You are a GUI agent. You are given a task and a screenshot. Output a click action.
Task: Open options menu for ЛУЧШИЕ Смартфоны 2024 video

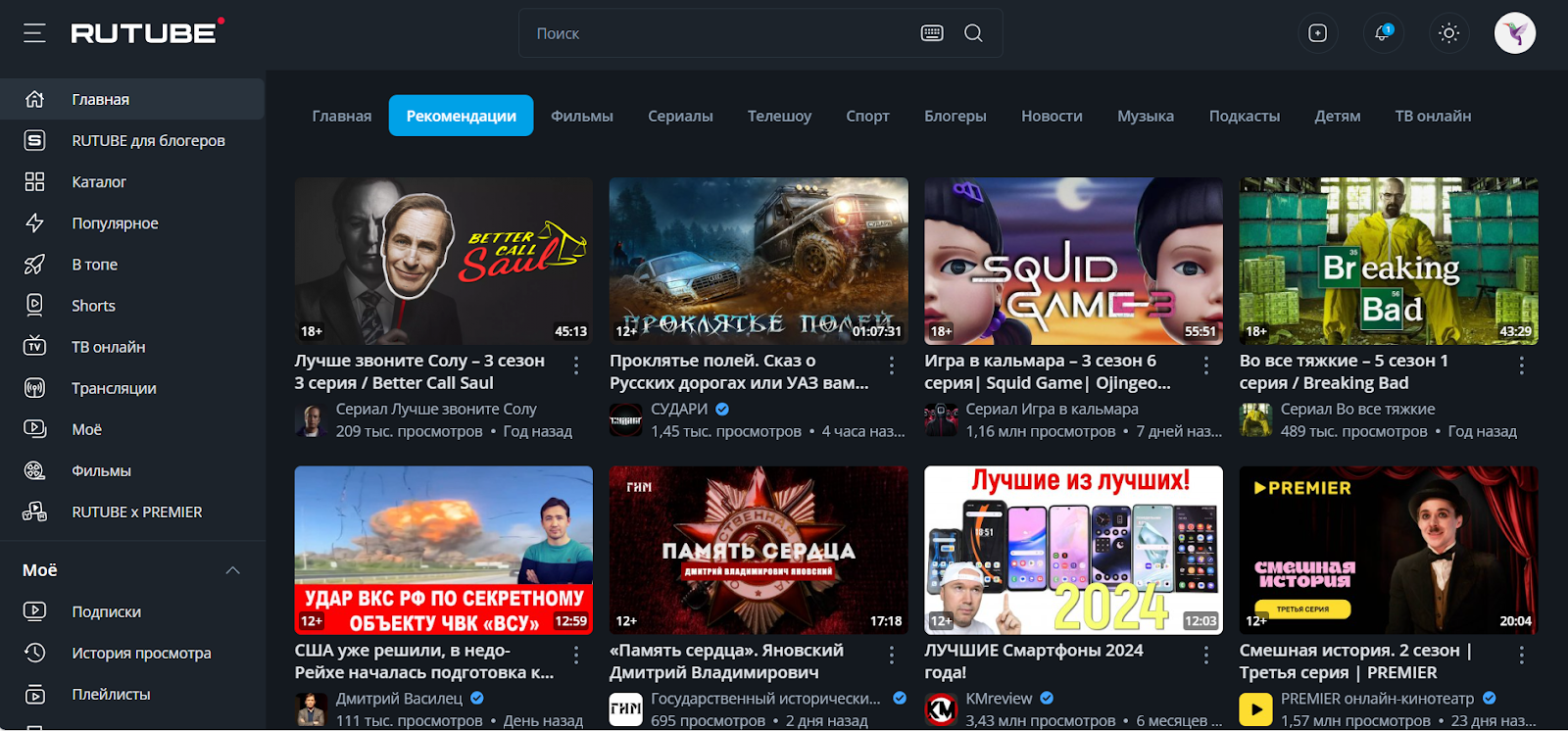[x=1206, y=655]
